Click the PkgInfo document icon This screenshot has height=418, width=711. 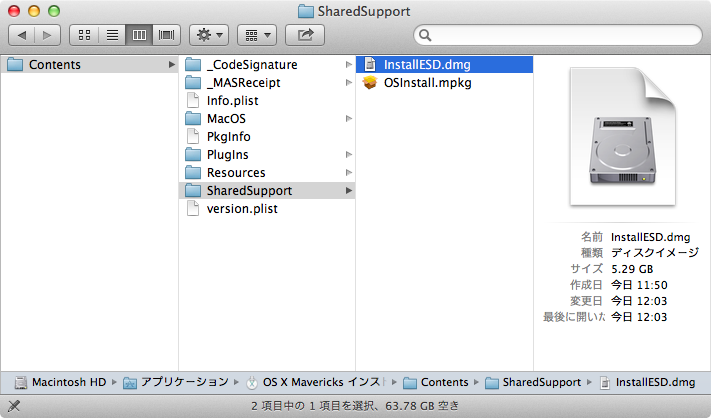coord(193,136)
